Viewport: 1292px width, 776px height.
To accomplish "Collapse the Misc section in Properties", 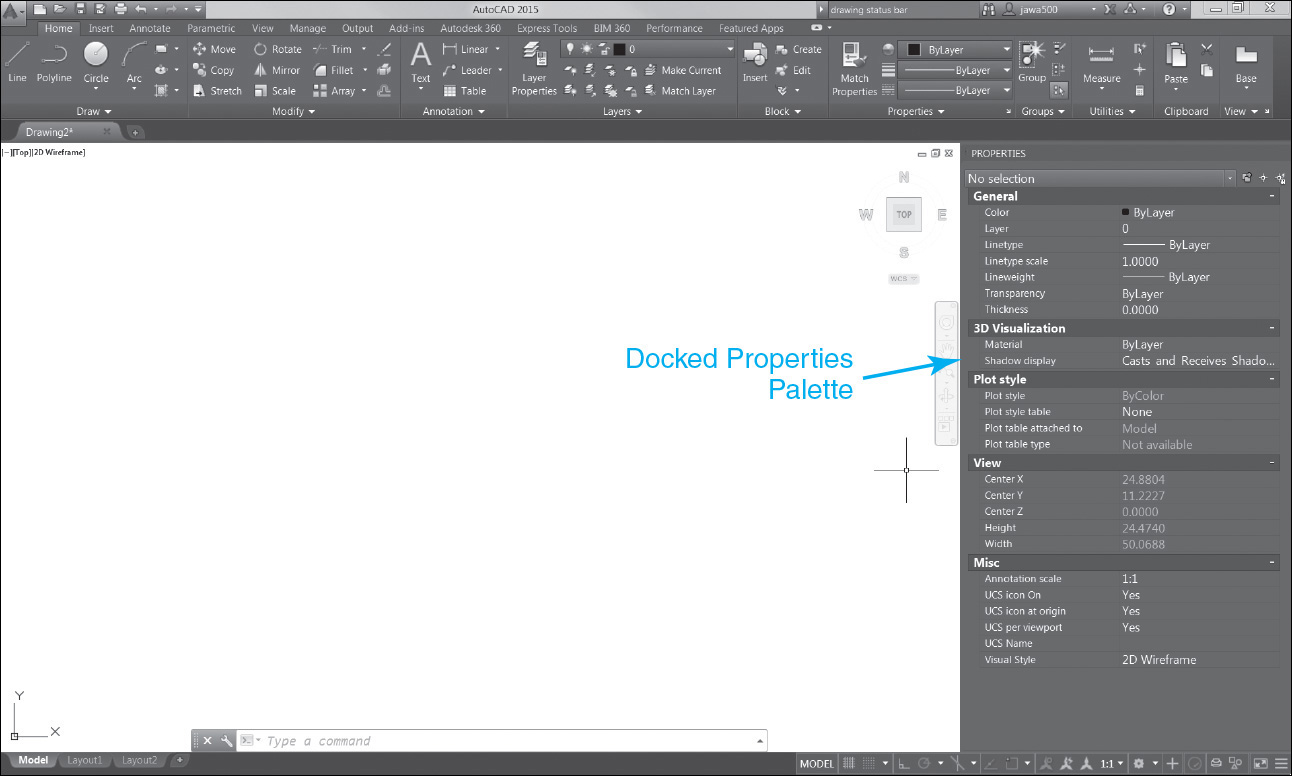I will 1272,562.
